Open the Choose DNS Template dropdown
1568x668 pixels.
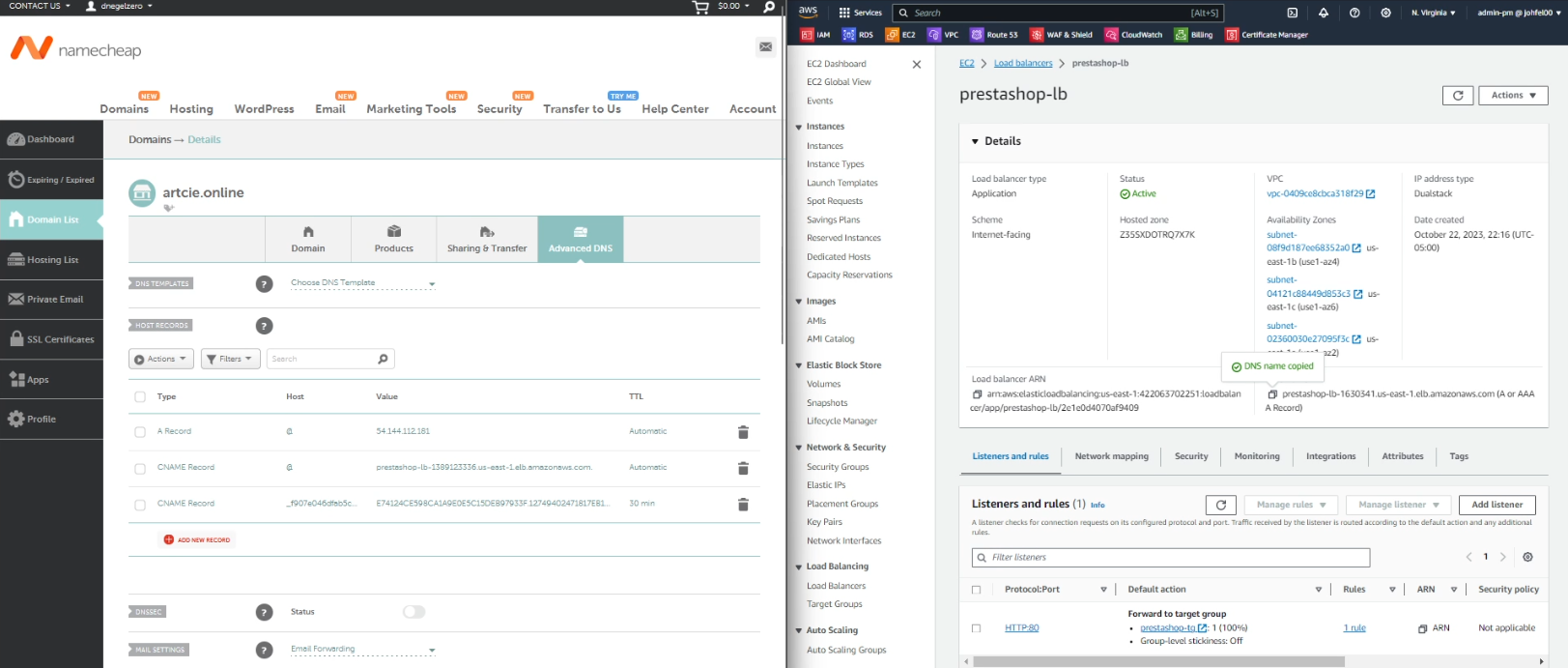[362, 283]
